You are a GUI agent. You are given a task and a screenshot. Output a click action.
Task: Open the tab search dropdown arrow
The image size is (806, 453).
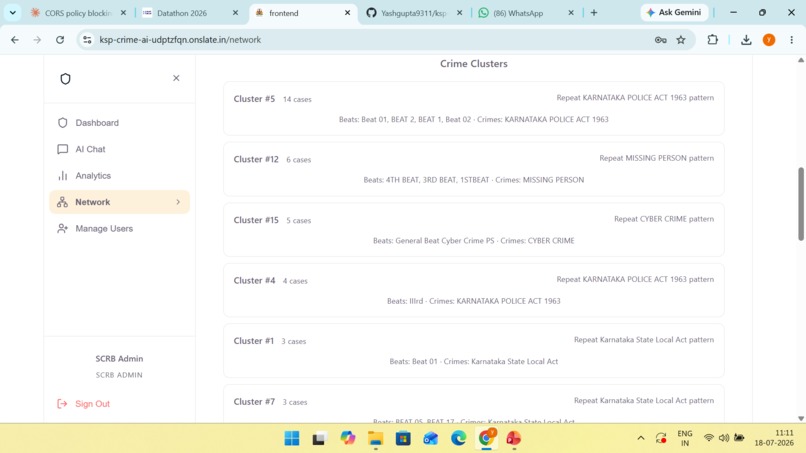(x=13, y=13)
